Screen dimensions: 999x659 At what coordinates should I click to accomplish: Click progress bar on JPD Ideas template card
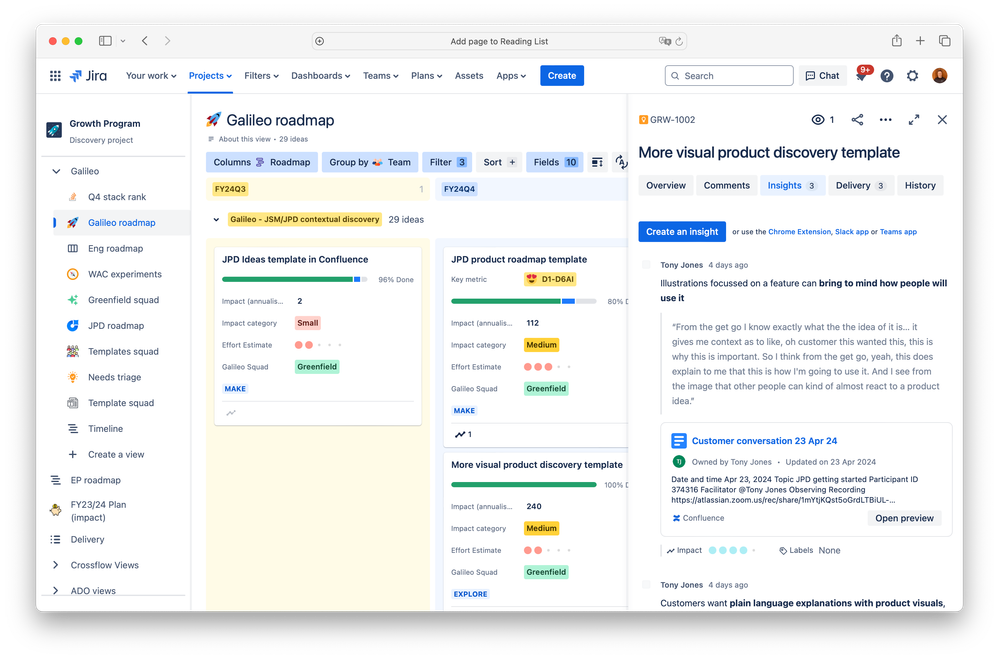click(294, 280)
